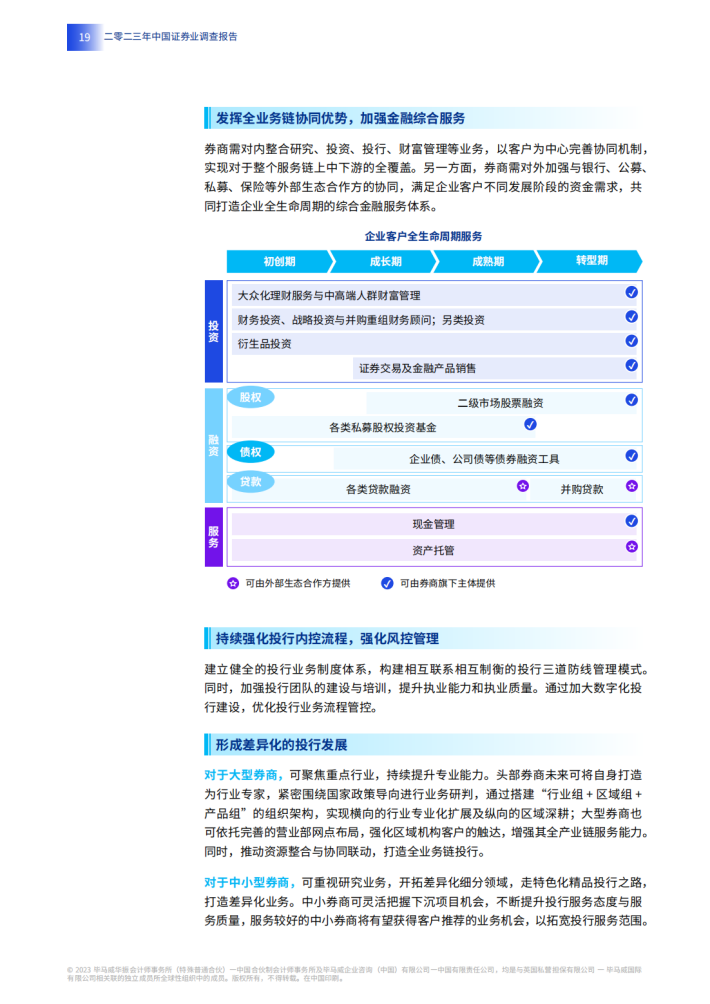Click the heading 持续强化投行内控流程，强化风控管理

(x=327, y=638)
